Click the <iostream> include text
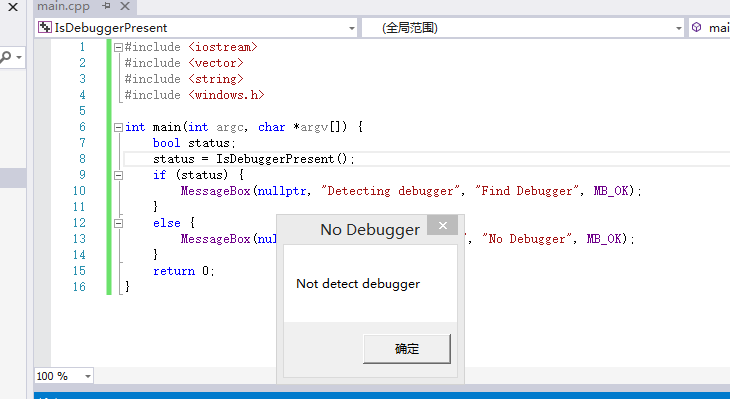 click(223, 47)
